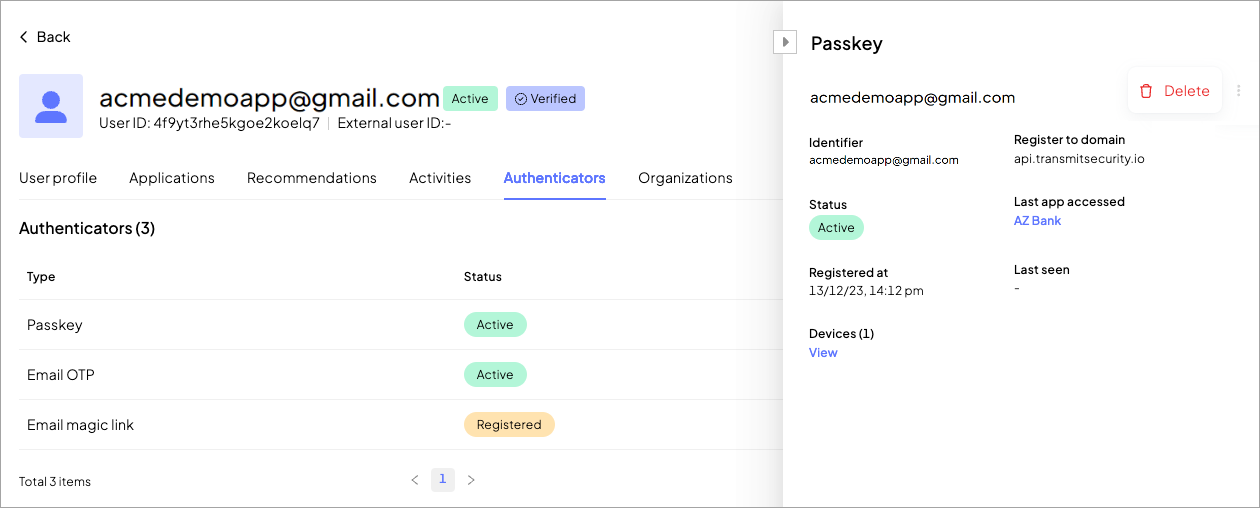Click the Active status in Passkey row
Image resolution: width=1260 pixels, height=508 pixels.
[495, 325]
